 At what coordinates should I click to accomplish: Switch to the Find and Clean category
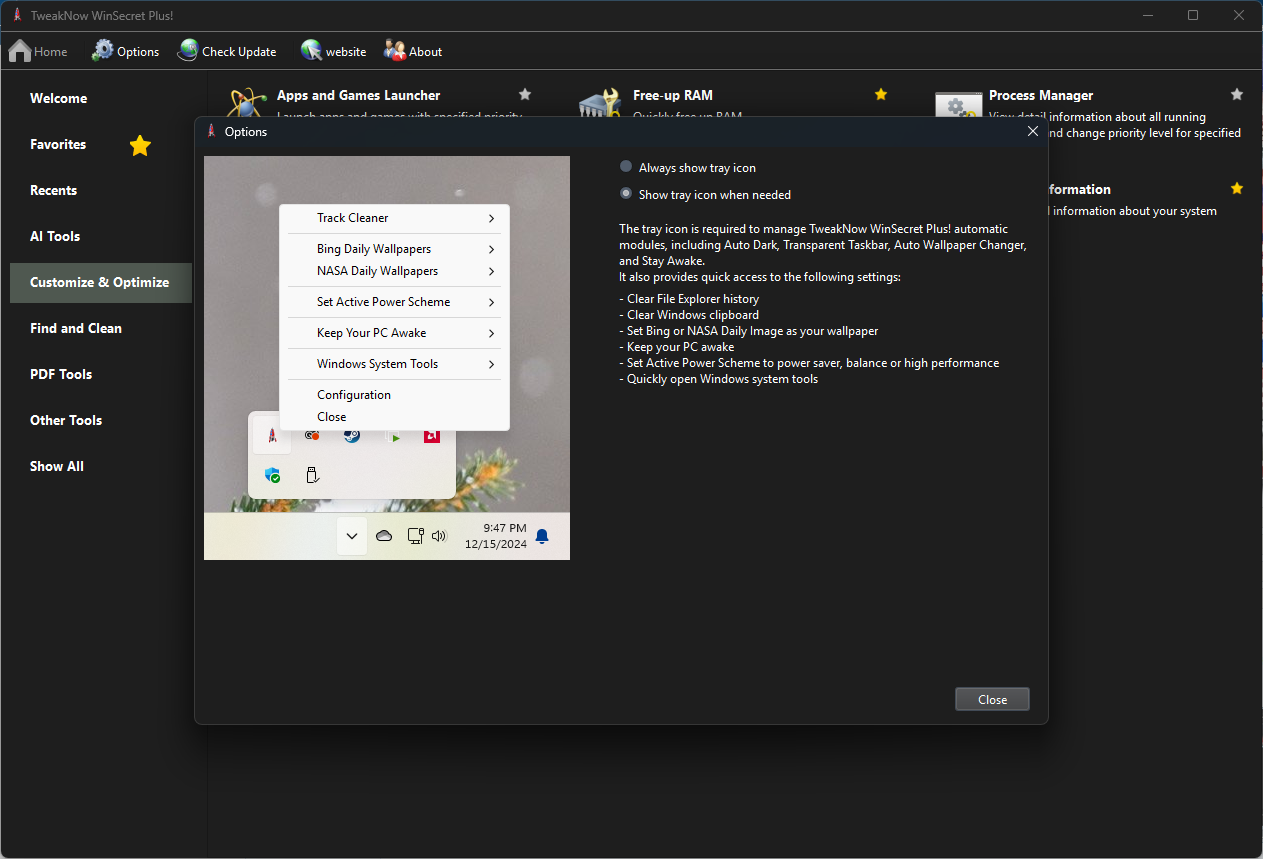coord(76,329)
